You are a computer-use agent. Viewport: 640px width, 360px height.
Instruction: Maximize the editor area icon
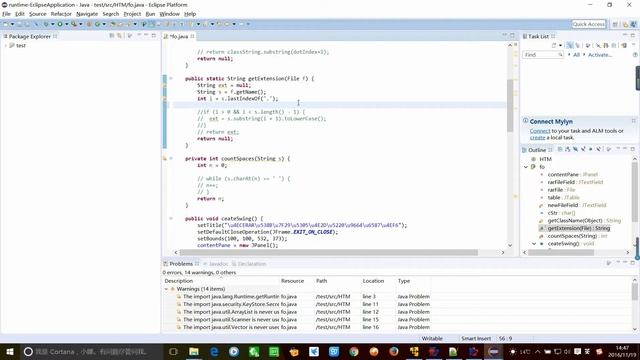(x=512, y=36)
